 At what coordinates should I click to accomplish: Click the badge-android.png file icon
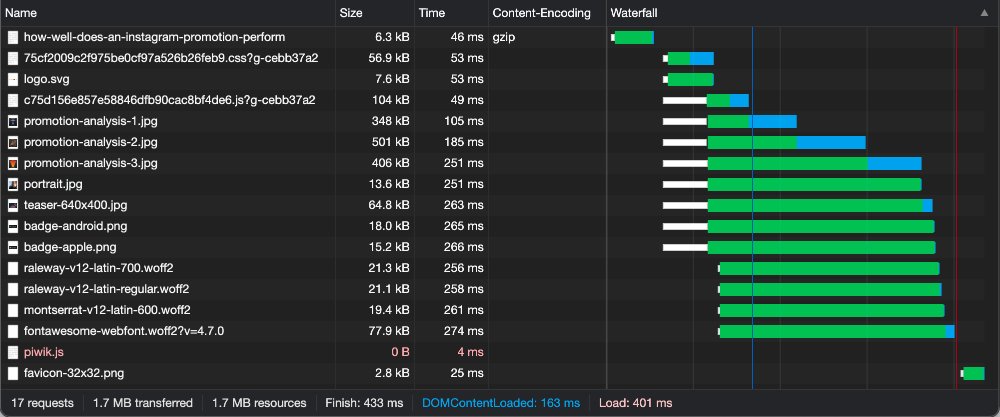[13, 226]
